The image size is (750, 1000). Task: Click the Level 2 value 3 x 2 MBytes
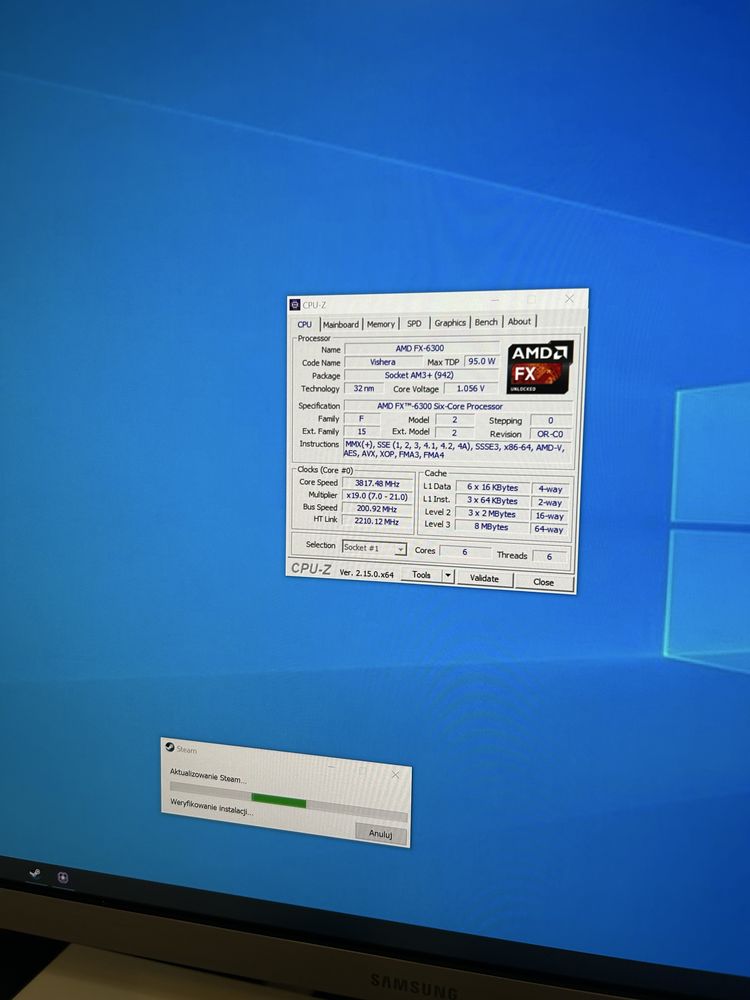(x=492, y=513)
